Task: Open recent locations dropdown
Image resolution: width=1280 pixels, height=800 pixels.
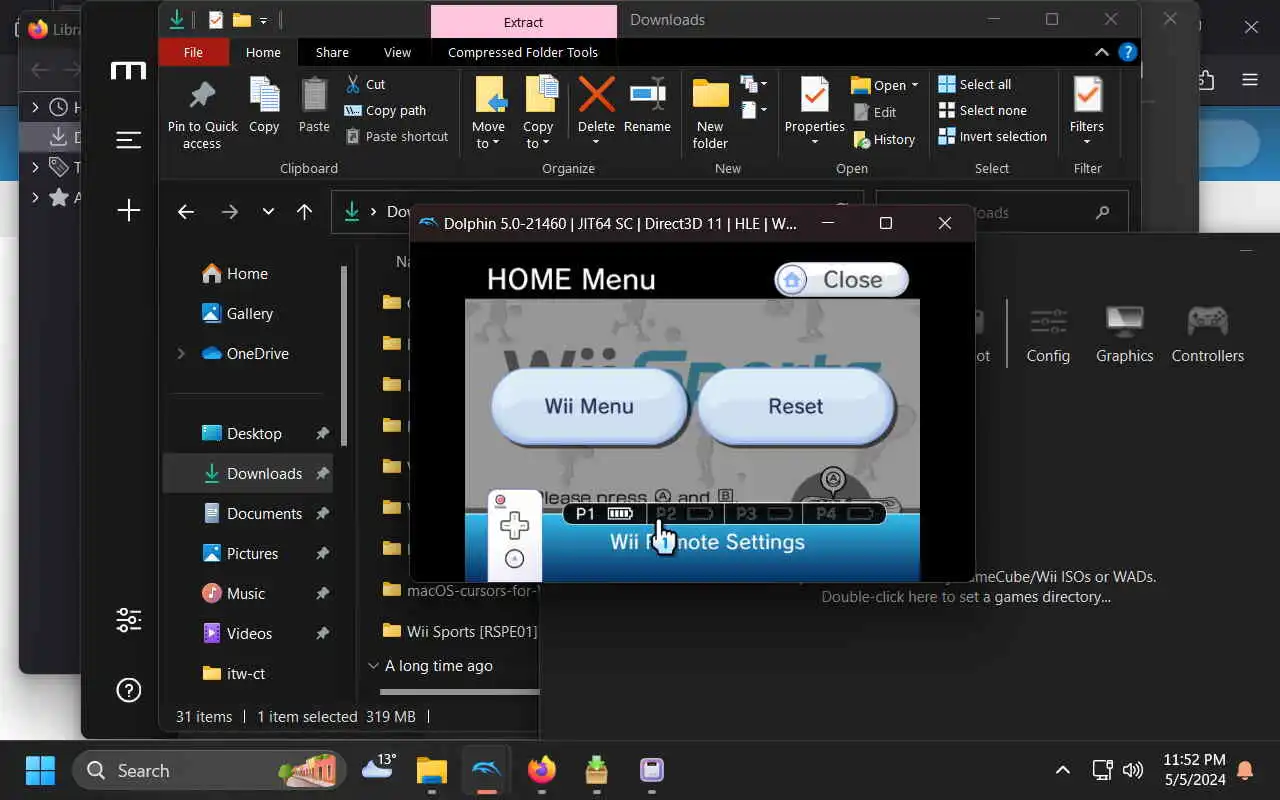Action: (268, 212)
